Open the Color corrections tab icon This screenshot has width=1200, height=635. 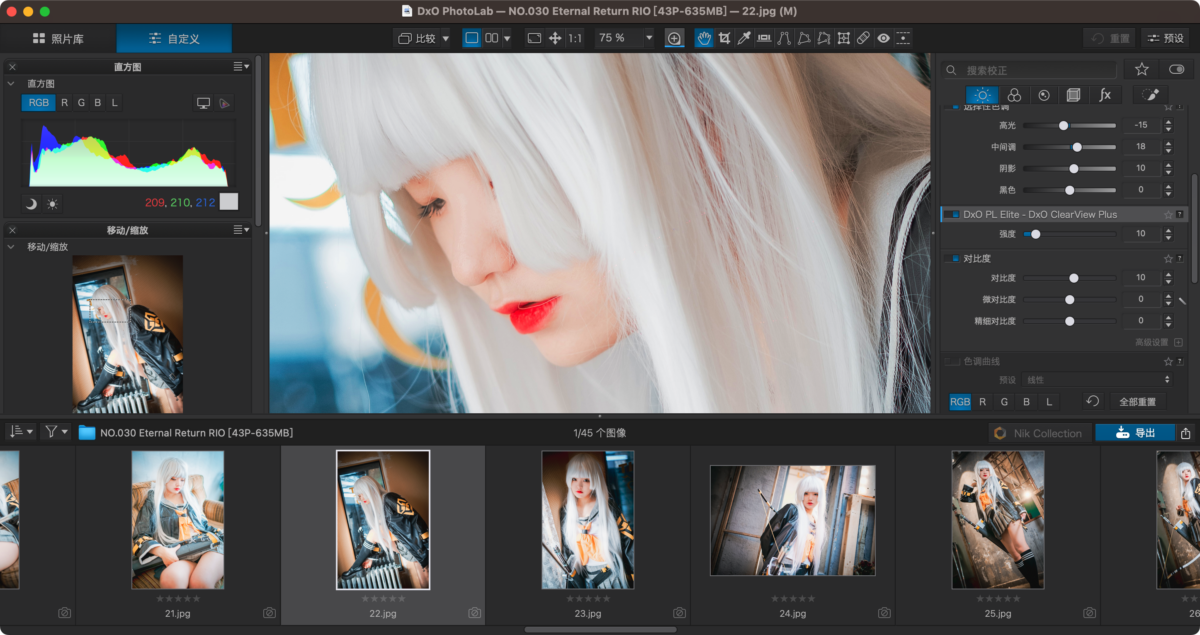tap(1014, 95)
